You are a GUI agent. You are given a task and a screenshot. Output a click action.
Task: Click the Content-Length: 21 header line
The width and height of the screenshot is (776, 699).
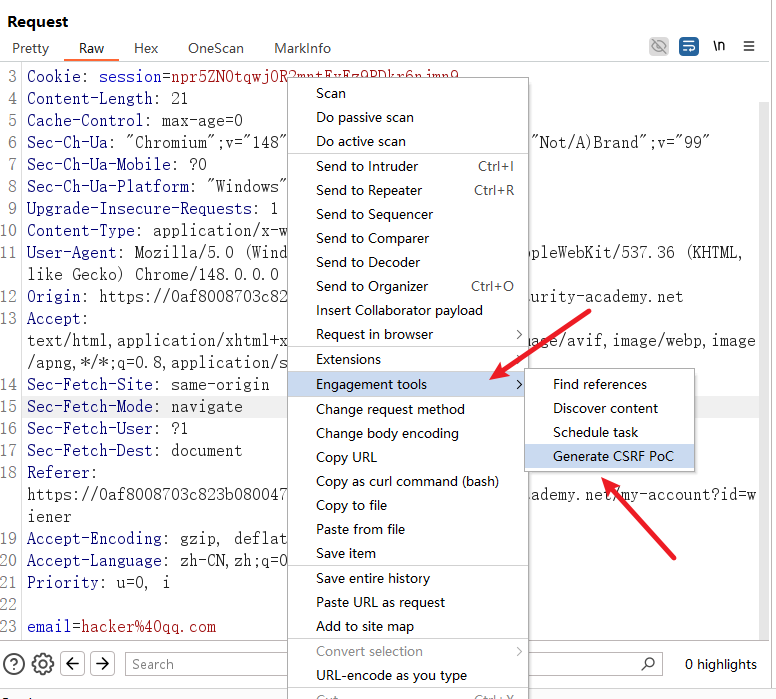pos(107,99)
